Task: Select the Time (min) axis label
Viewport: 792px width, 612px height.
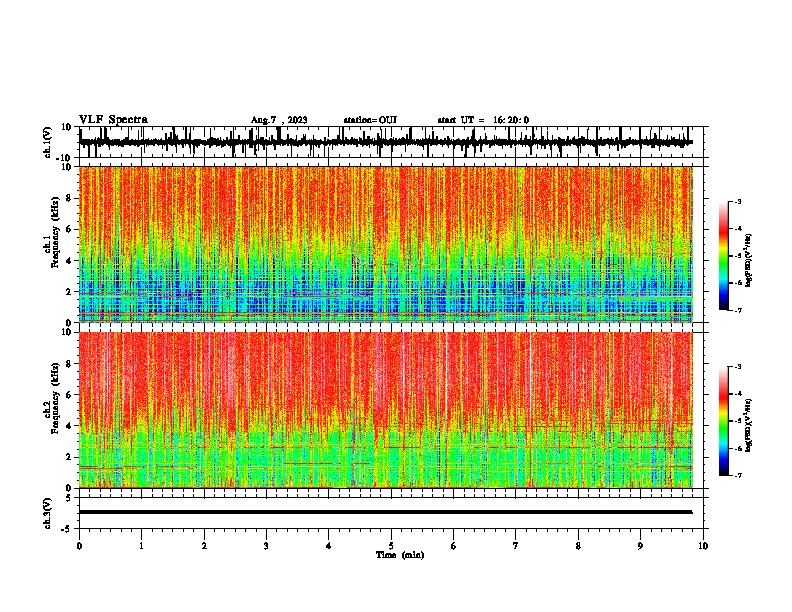Action: [x=400, y=555]
